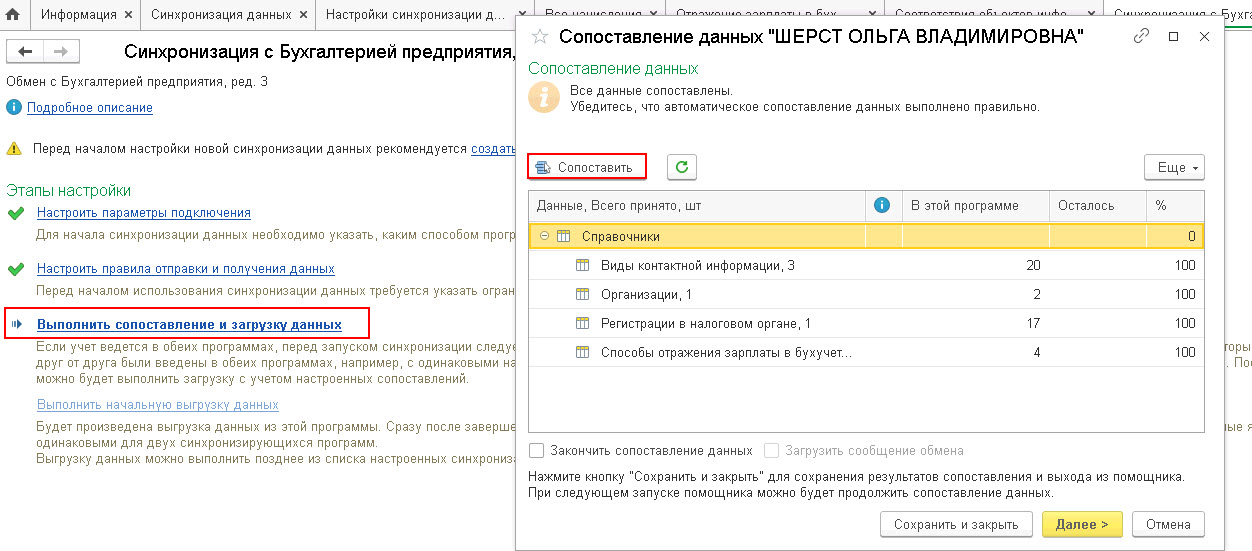Click the favorite star icon in dialog title

540,36
